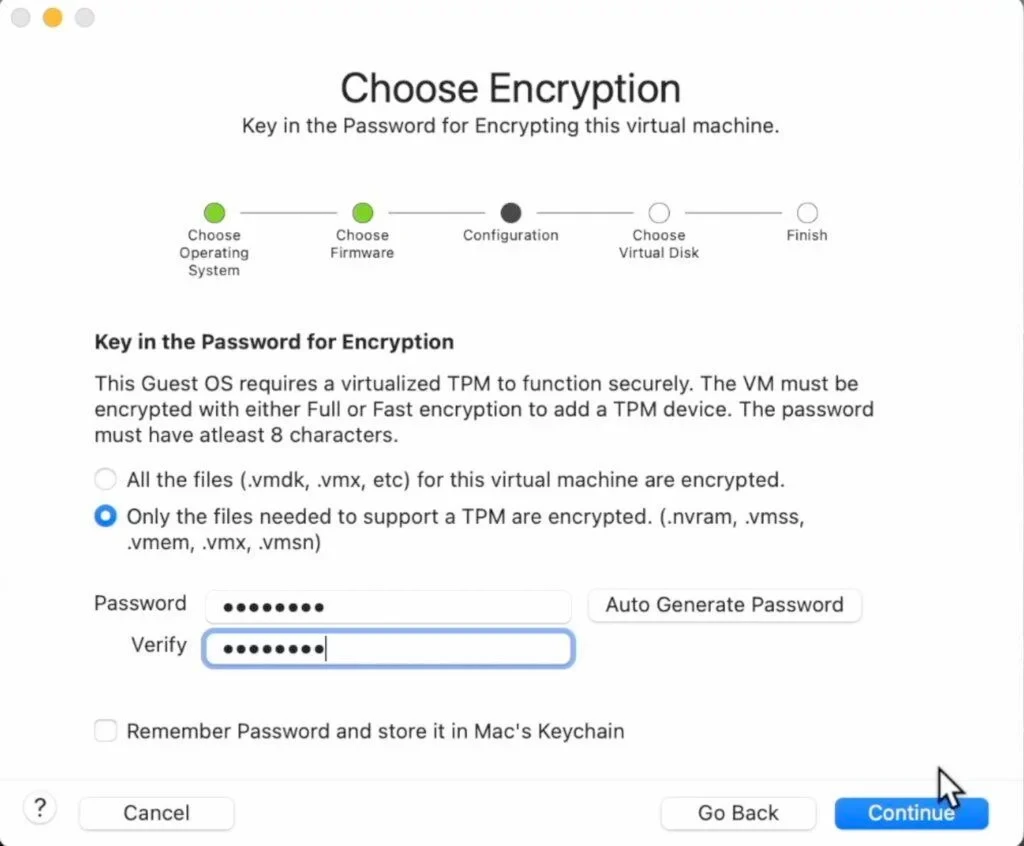Focus the Password input field

click(387, 606)
